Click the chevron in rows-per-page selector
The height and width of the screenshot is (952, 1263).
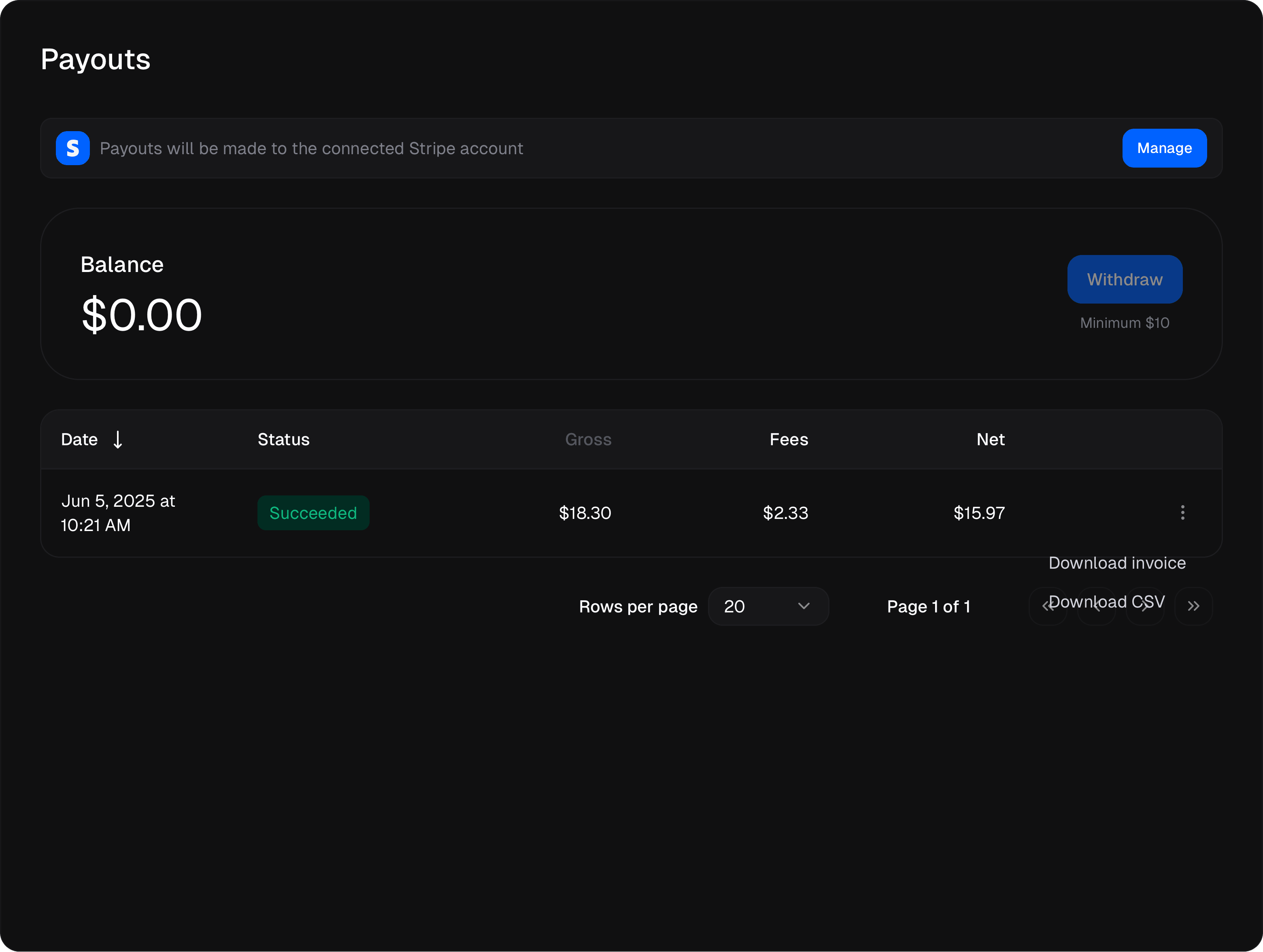[804, 606]
